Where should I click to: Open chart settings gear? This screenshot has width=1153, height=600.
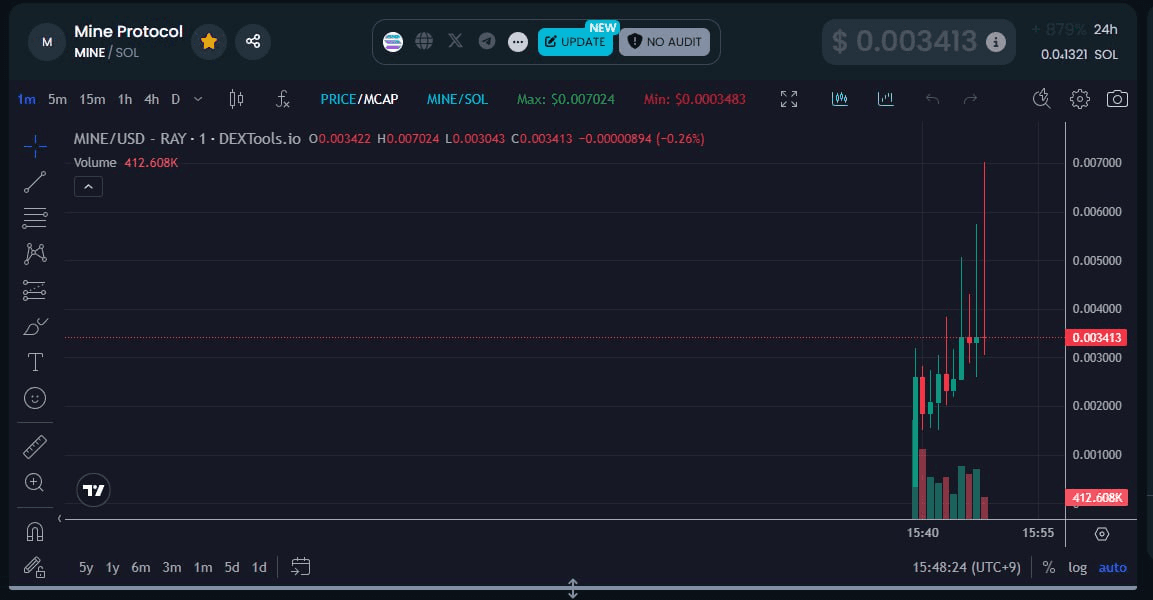[1079, 99]
